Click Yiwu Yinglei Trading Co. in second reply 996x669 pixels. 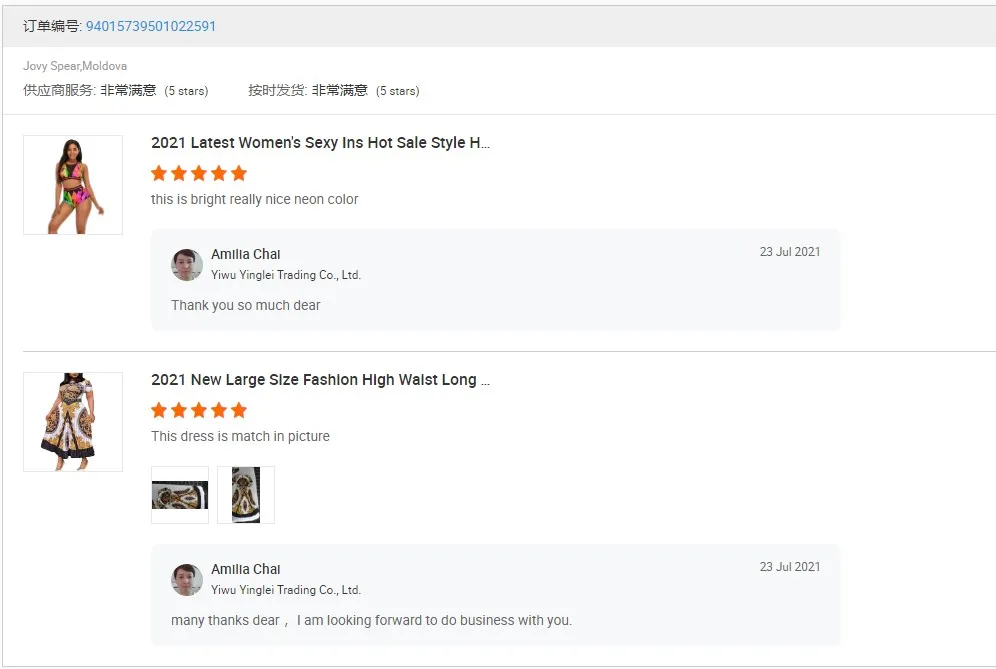click(x=286, y=590)
